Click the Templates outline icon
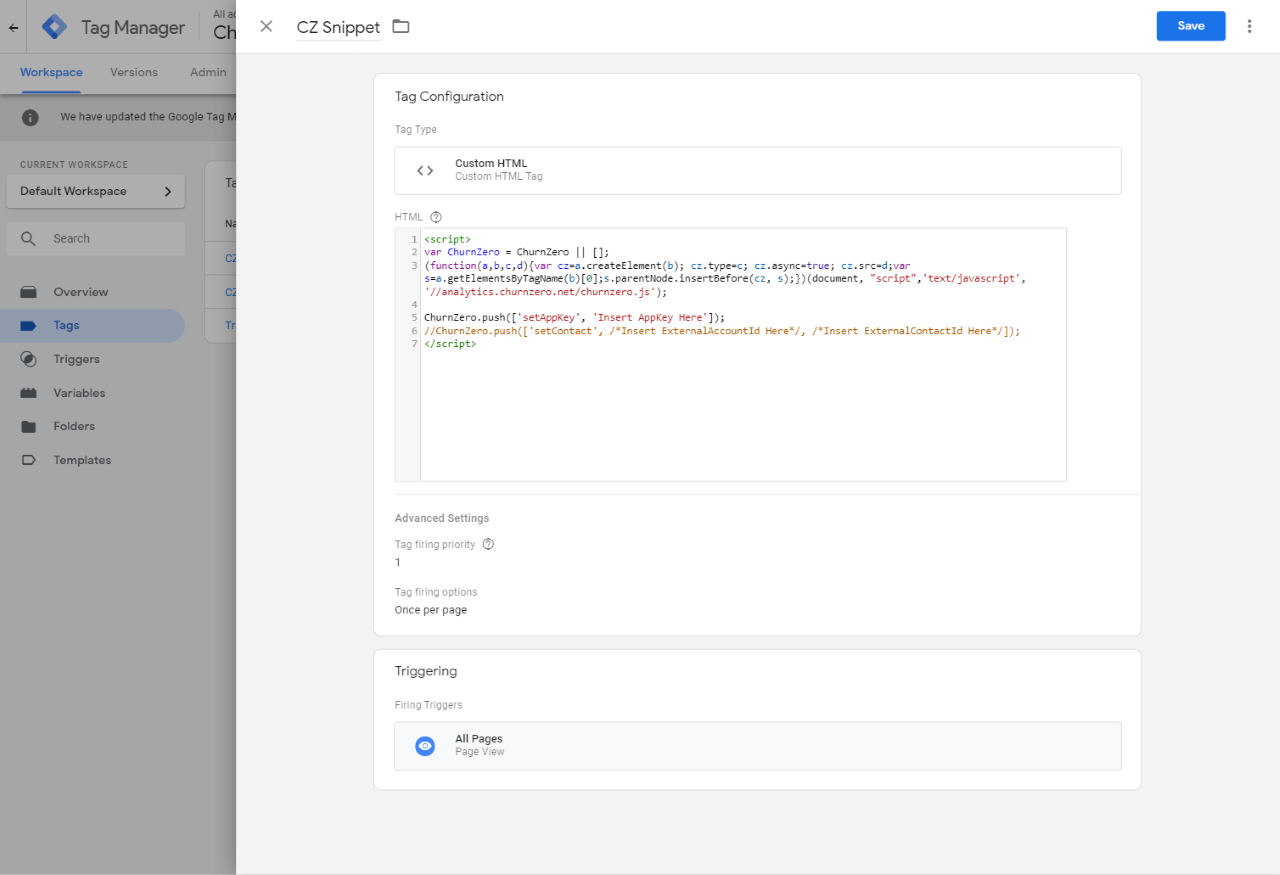 coord(28,460)
